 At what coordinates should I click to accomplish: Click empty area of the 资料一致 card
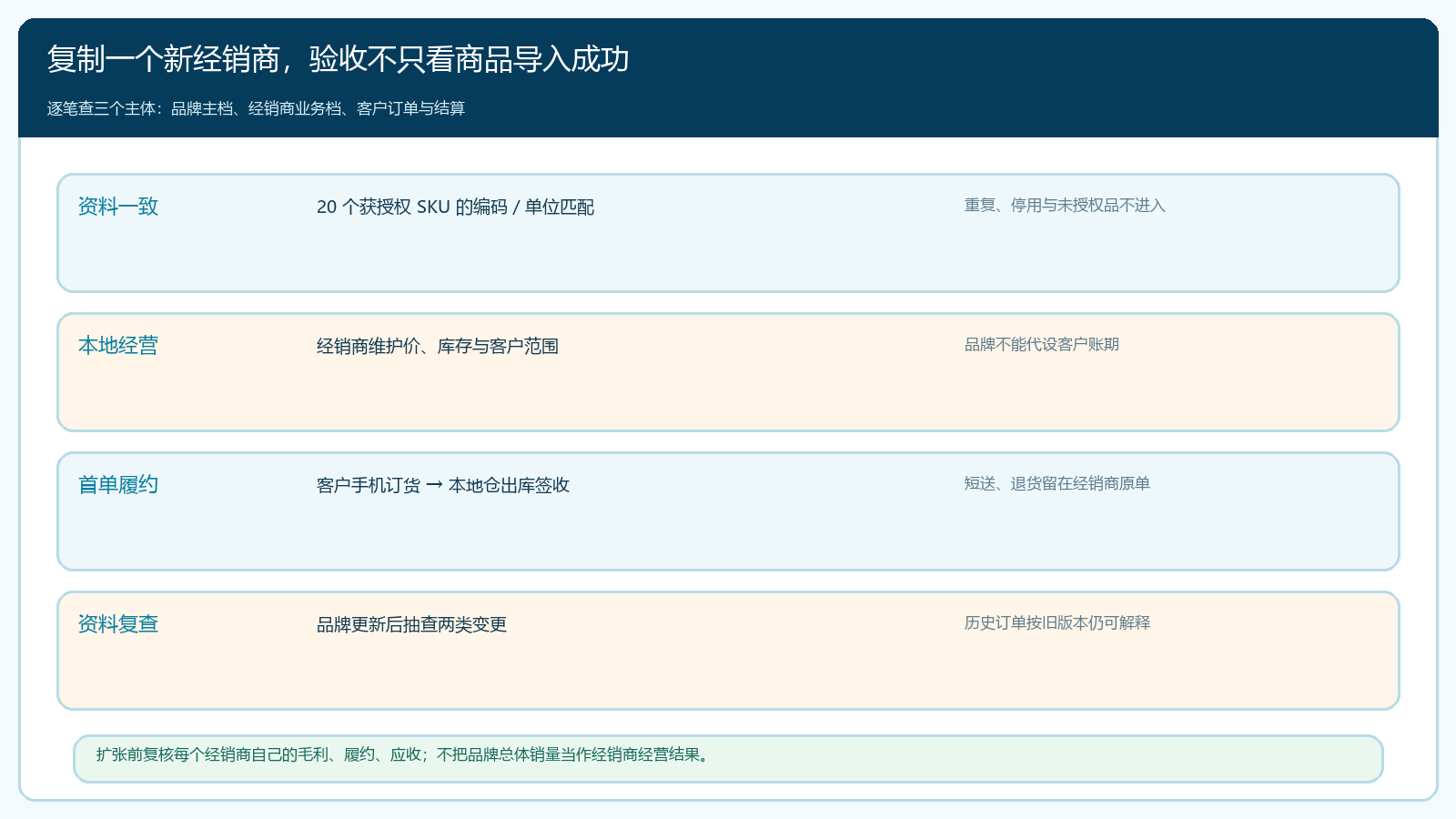[x=728, y=259]
